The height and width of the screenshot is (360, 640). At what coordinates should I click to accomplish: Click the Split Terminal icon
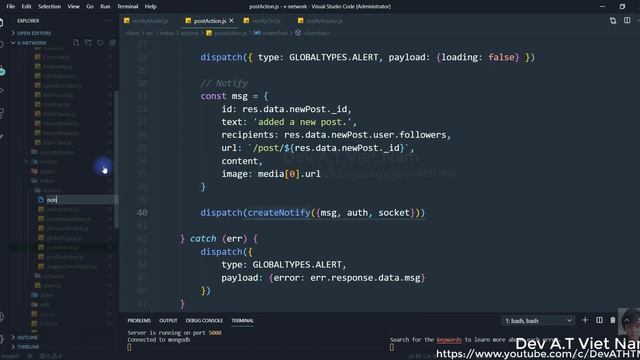coord(599,320)
